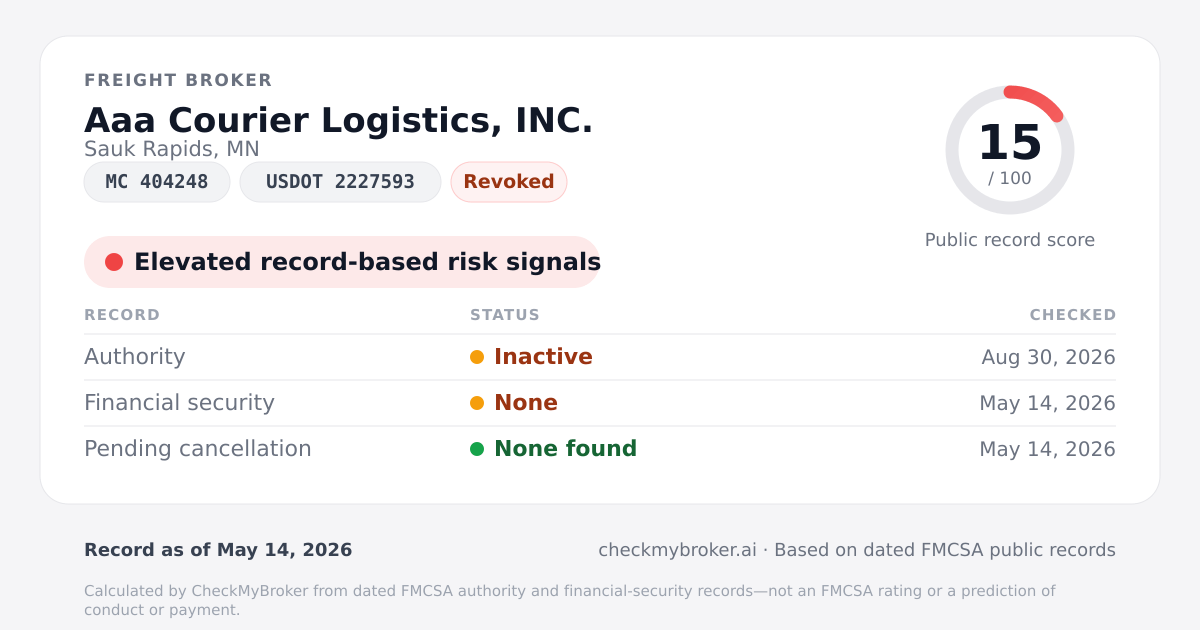This screenshot has height=630, width=1200.
Task: Select the Financial security record row
Action: click(x=600, y=403)
